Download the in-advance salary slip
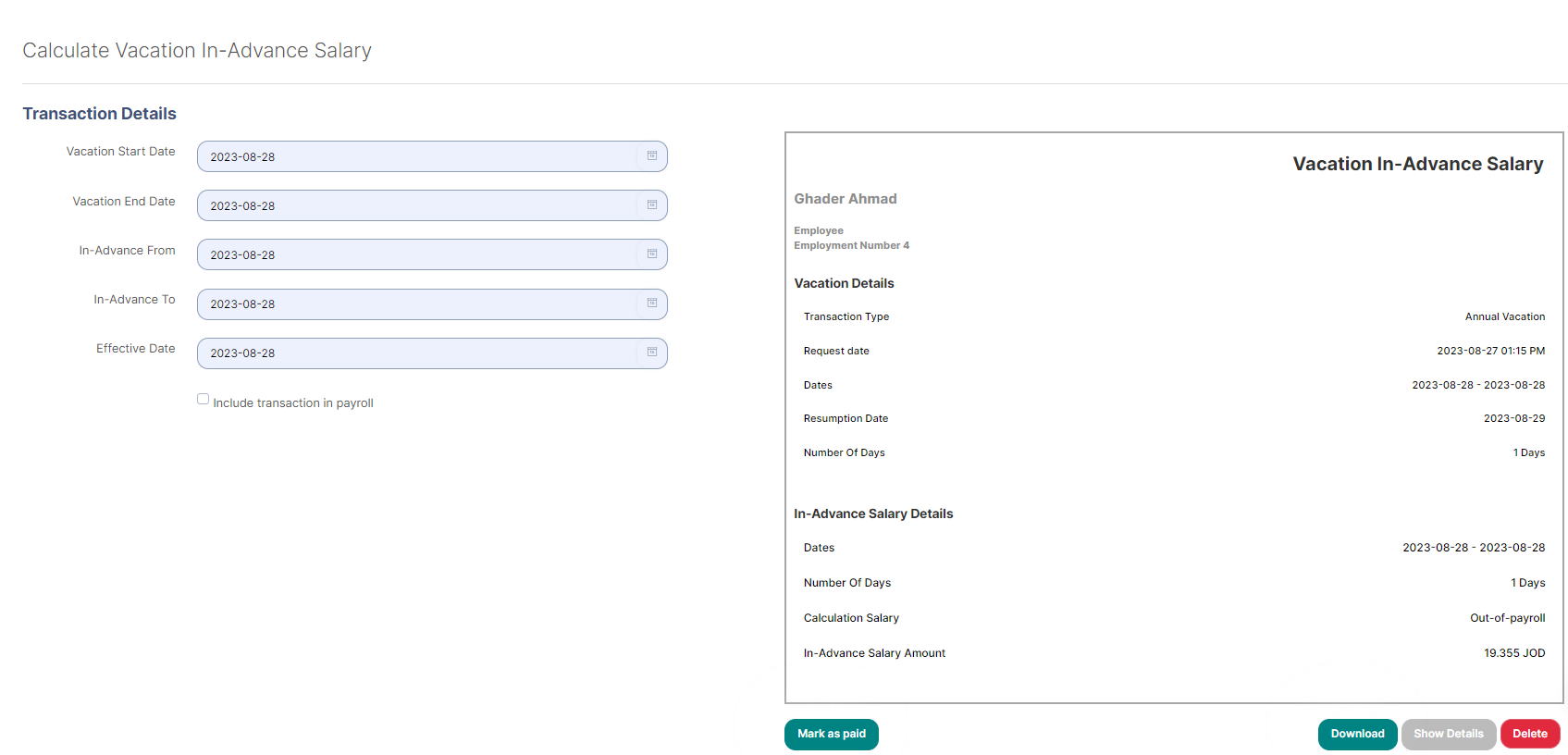The height and width of the screenshot is (755, 1568). point(1357,734)
